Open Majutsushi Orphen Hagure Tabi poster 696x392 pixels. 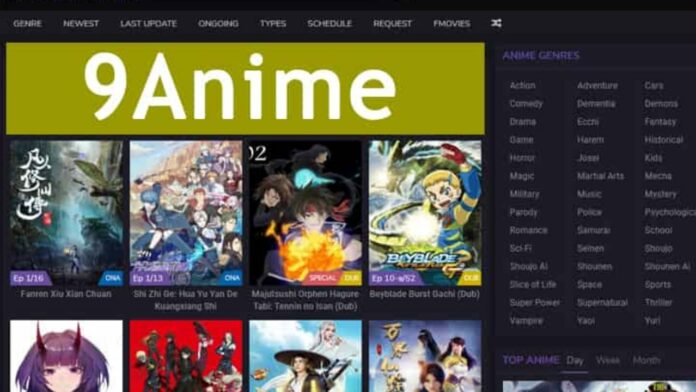click(x=305, y=213)
